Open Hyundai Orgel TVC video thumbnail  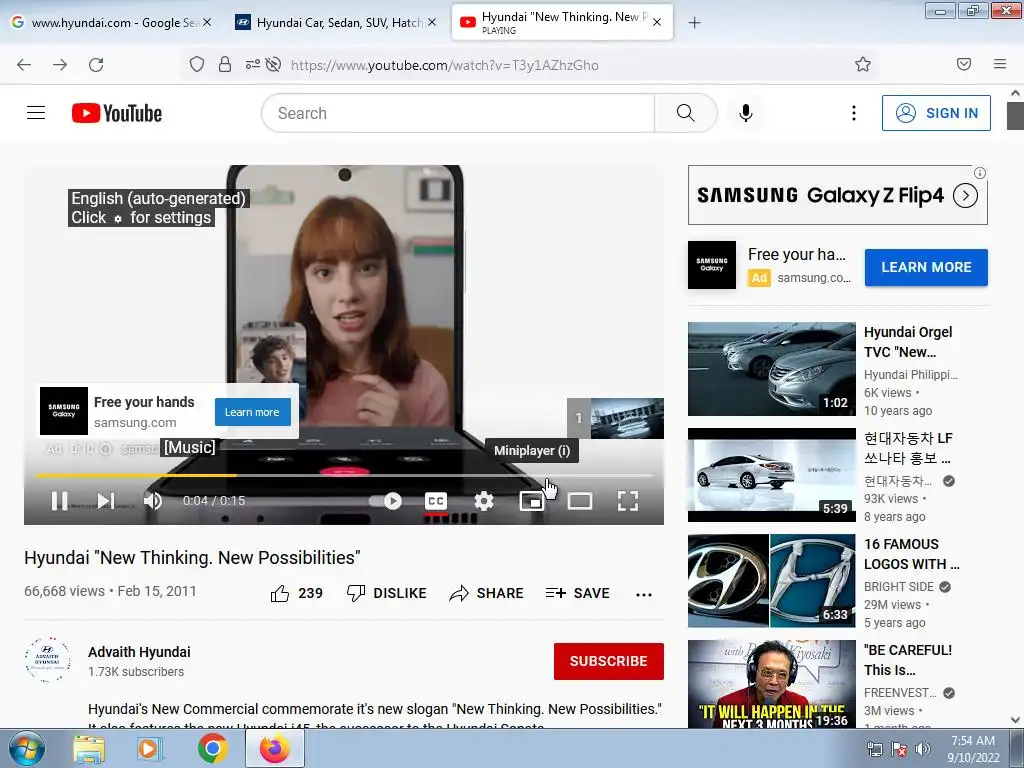pos(771,368)
